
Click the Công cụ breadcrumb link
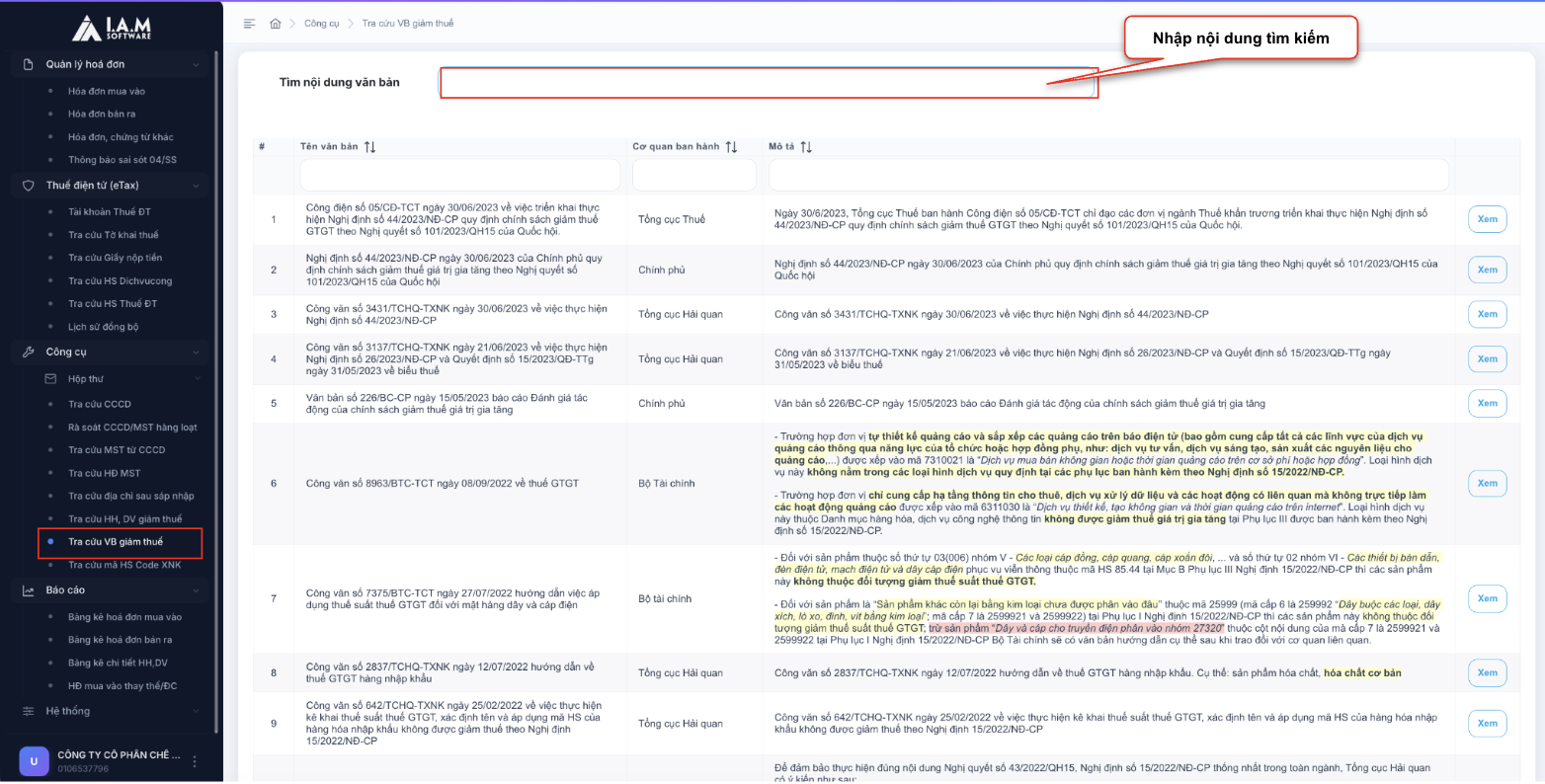click(321, 24)
